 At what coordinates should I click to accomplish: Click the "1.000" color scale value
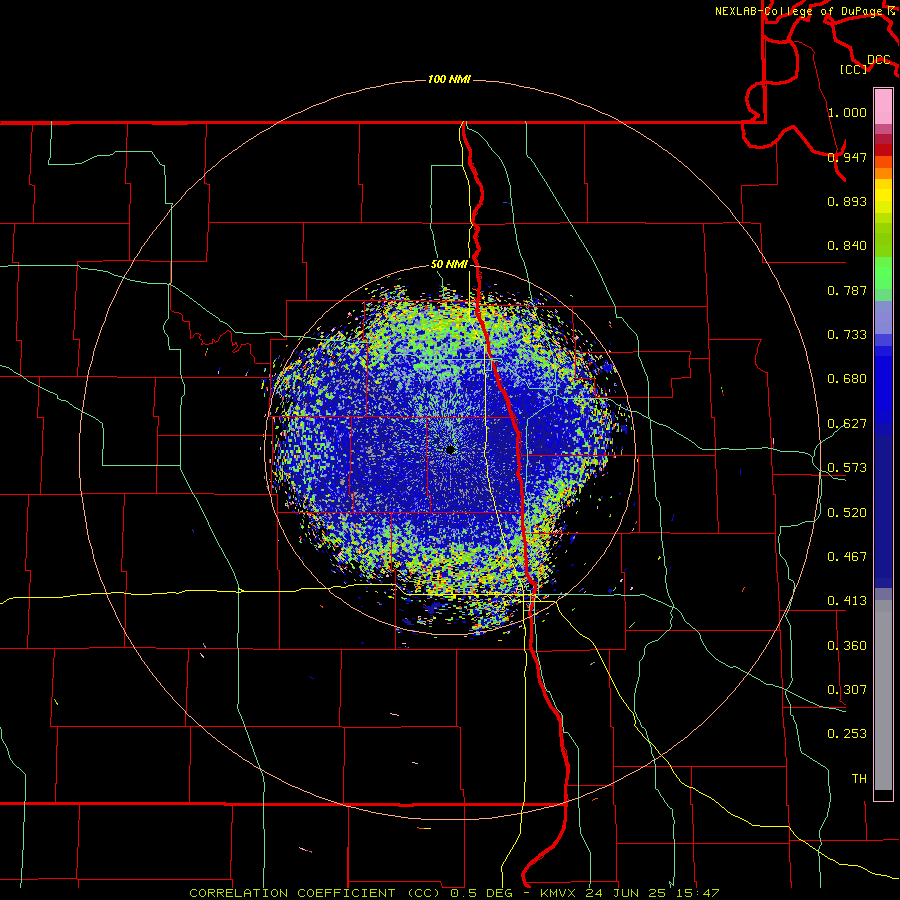coord(847,112)
